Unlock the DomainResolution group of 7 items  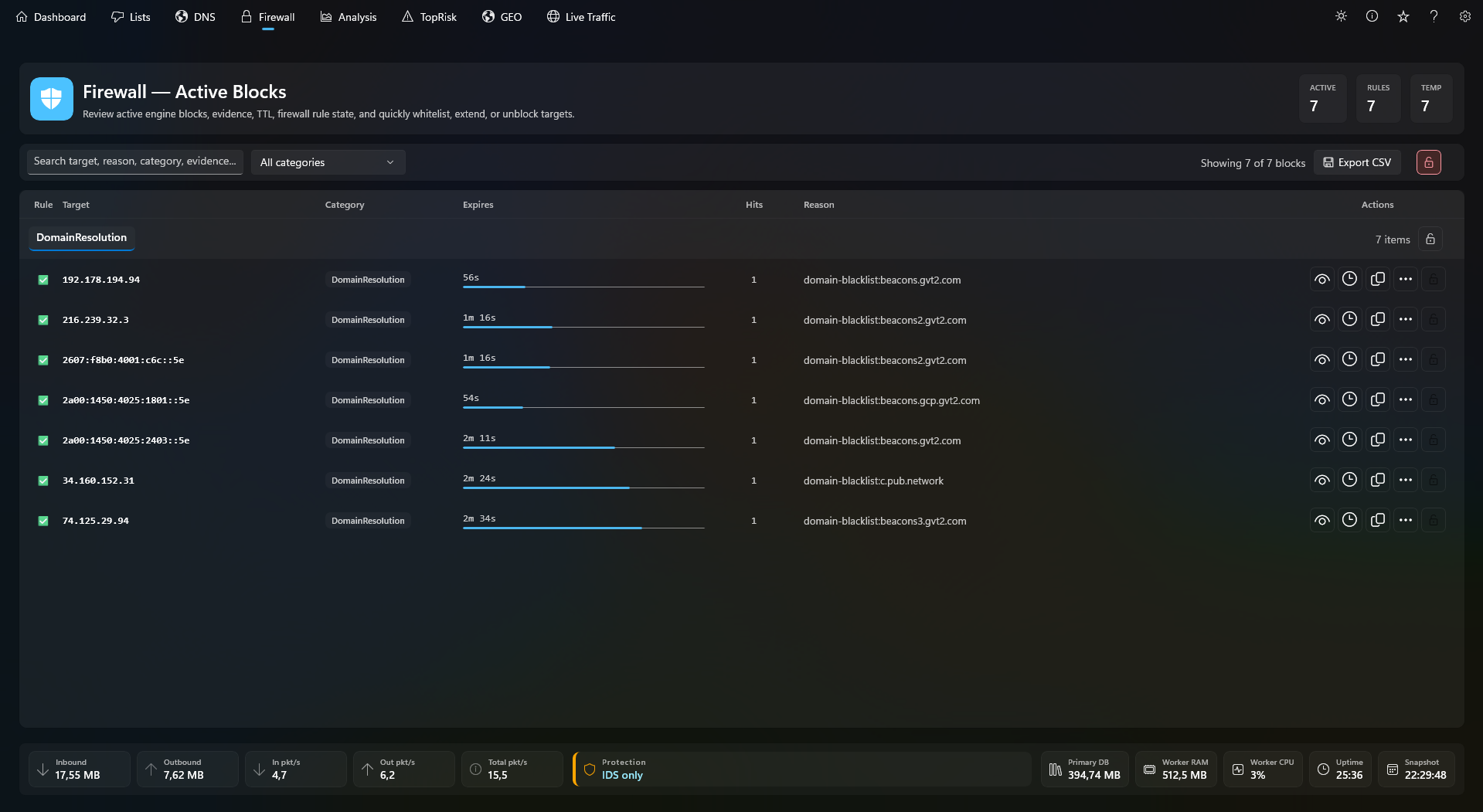[1430, 240]
